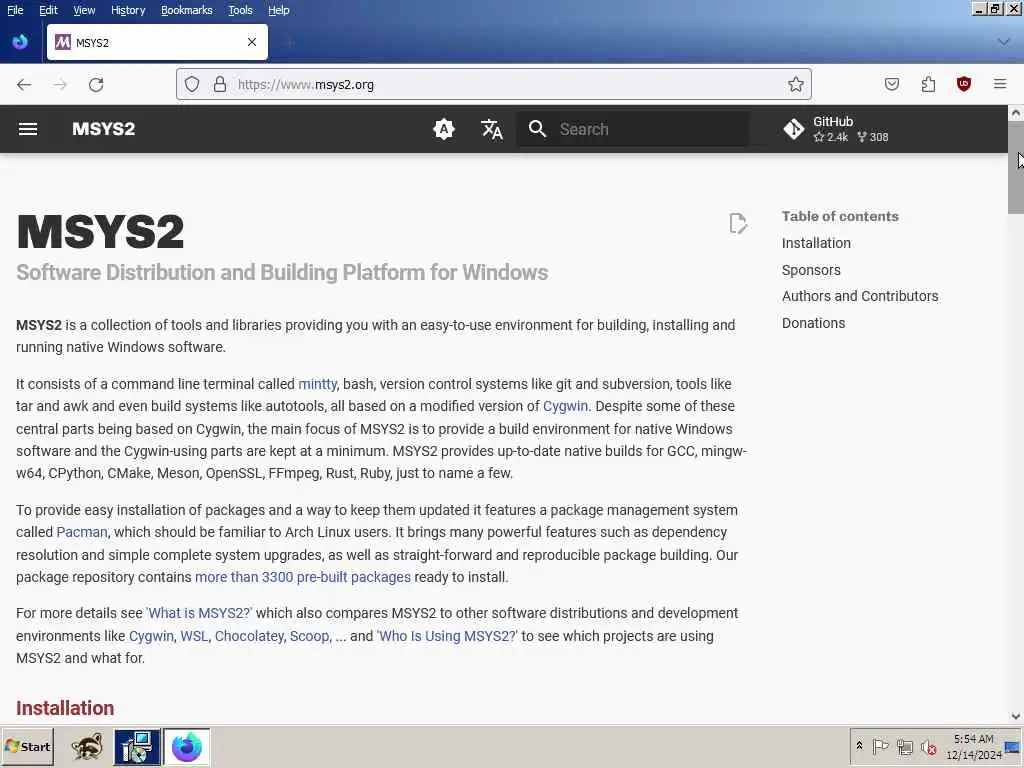This screenshot has height=768, width=1024.
Task: Open the GitHub repository link
Action: tap(836, 129)
